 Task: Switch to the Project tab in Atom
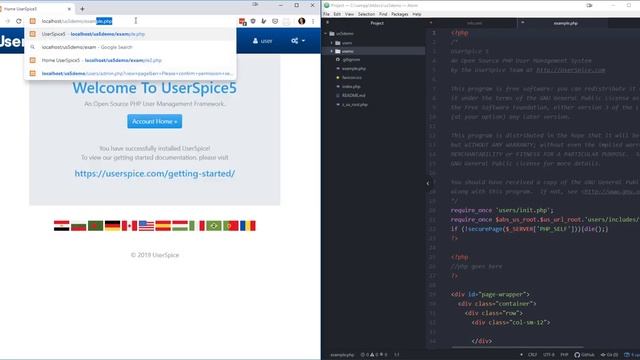click(x=377, y=23)
